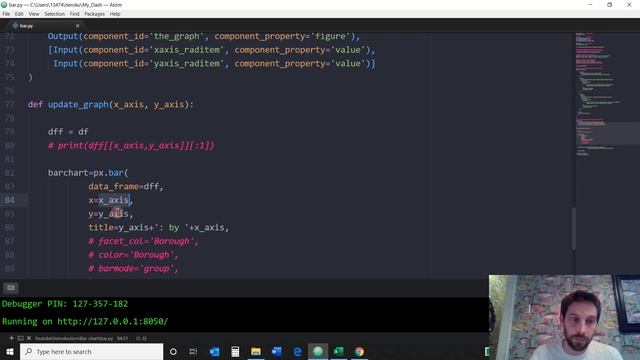The height and width of the screenshot is (360, 640).
Task: Open the Packages menu
Action: click(95, 14)
